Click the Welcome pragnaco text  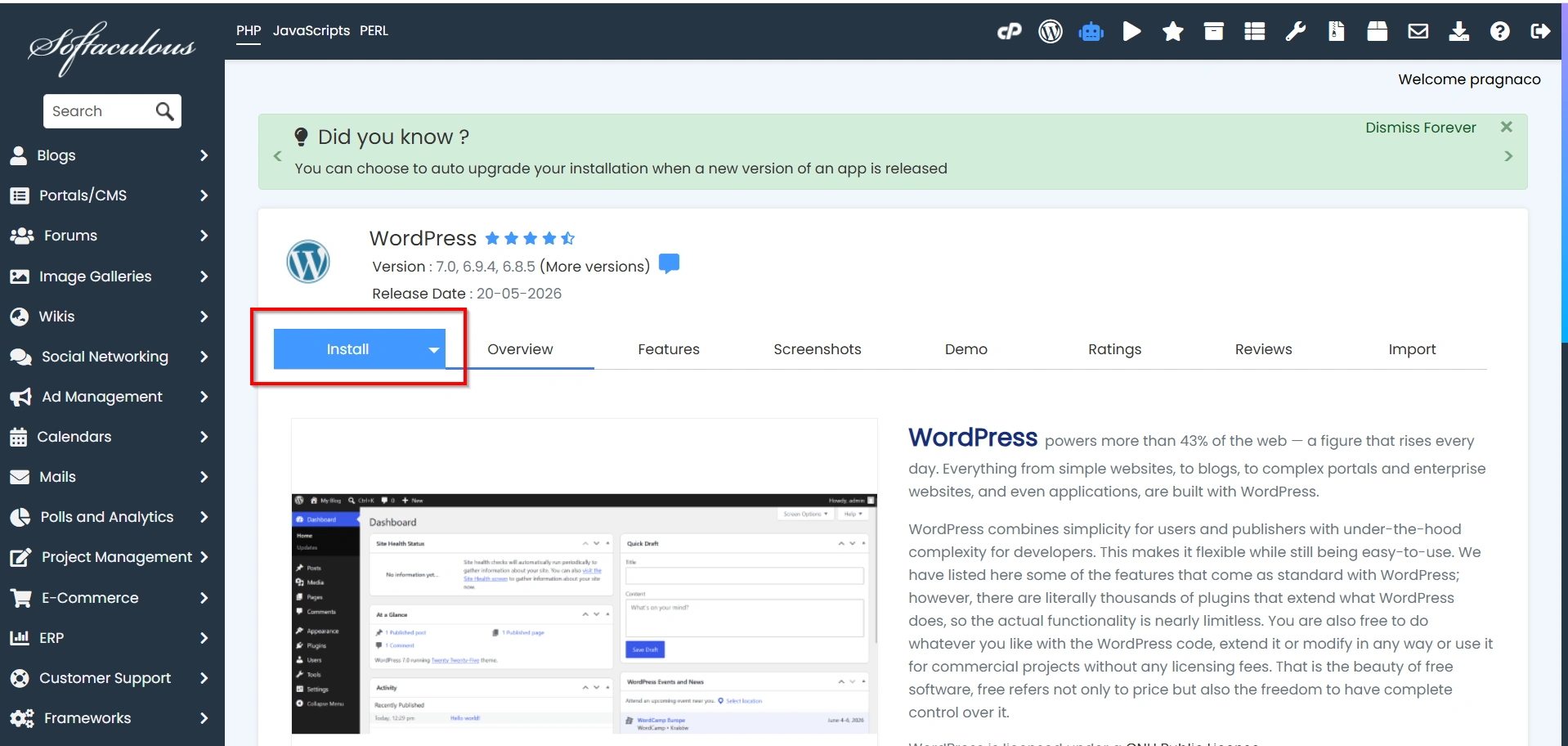1469,79
